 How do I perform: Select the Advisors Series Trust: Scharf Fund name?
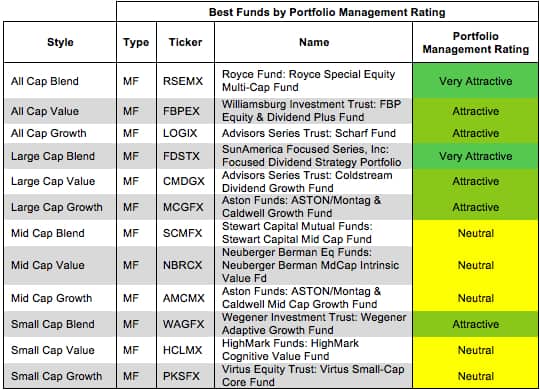(309, 133)
